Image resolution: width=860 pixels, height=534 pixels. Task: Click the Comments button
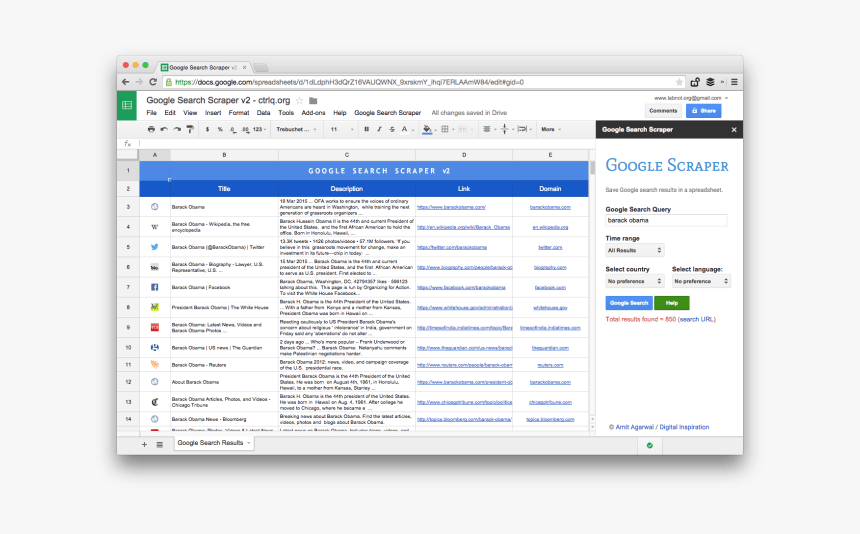tap(663, 111)
